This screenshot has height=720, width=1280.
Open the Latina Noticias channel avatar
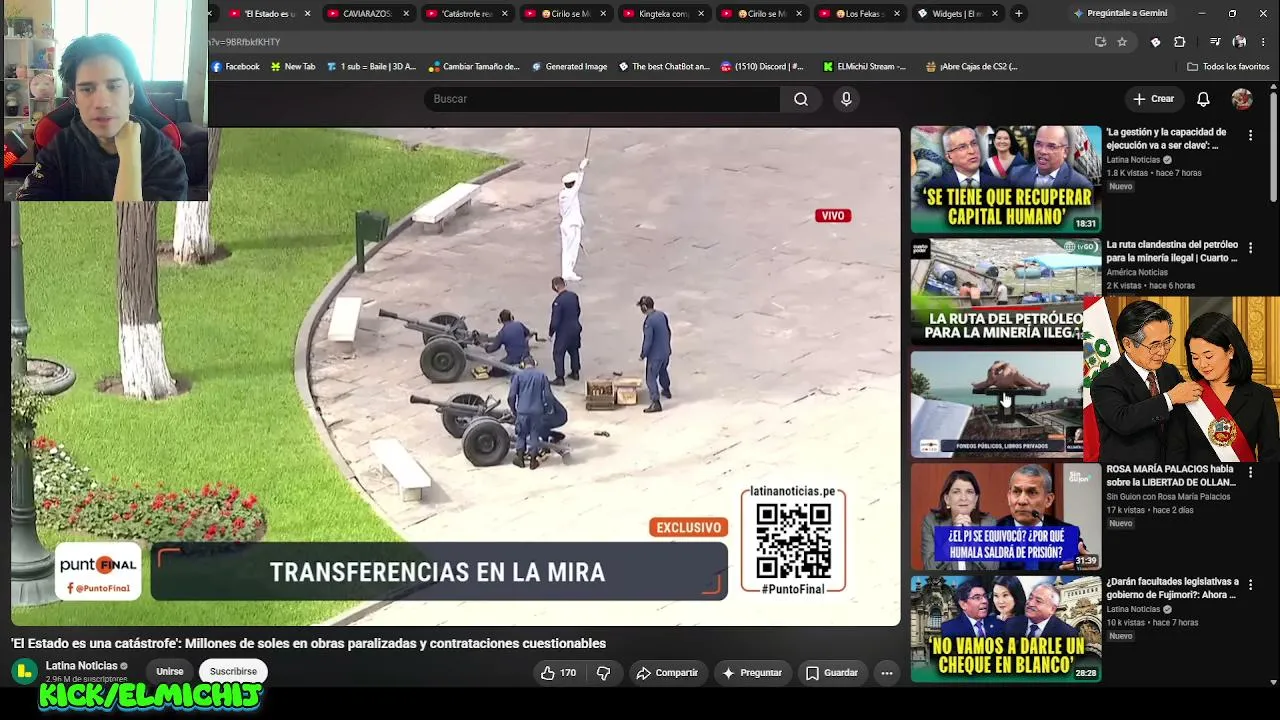tap(24, 671)
